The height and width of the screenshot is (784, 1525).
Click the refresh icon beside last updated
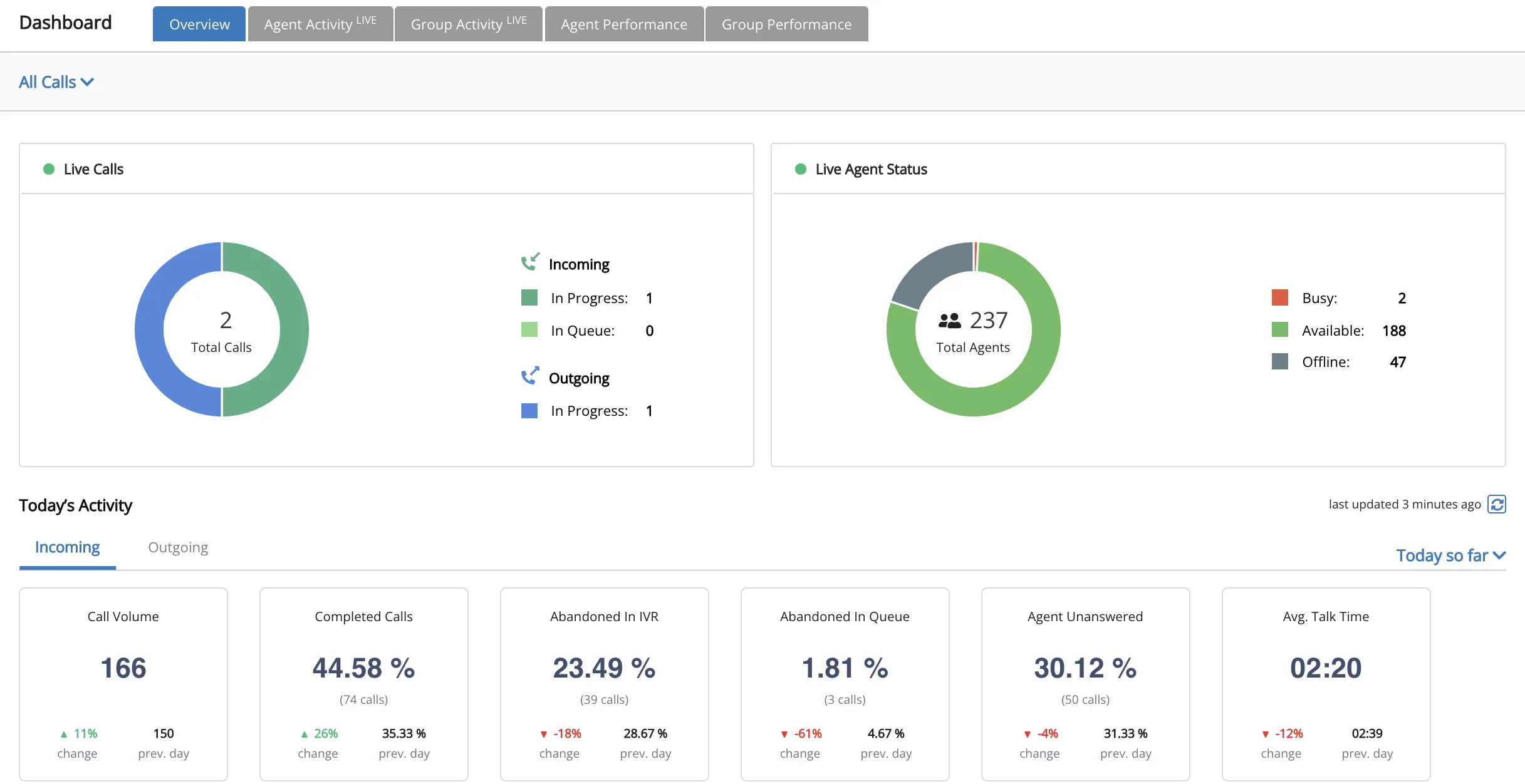tap(1497, 504)
